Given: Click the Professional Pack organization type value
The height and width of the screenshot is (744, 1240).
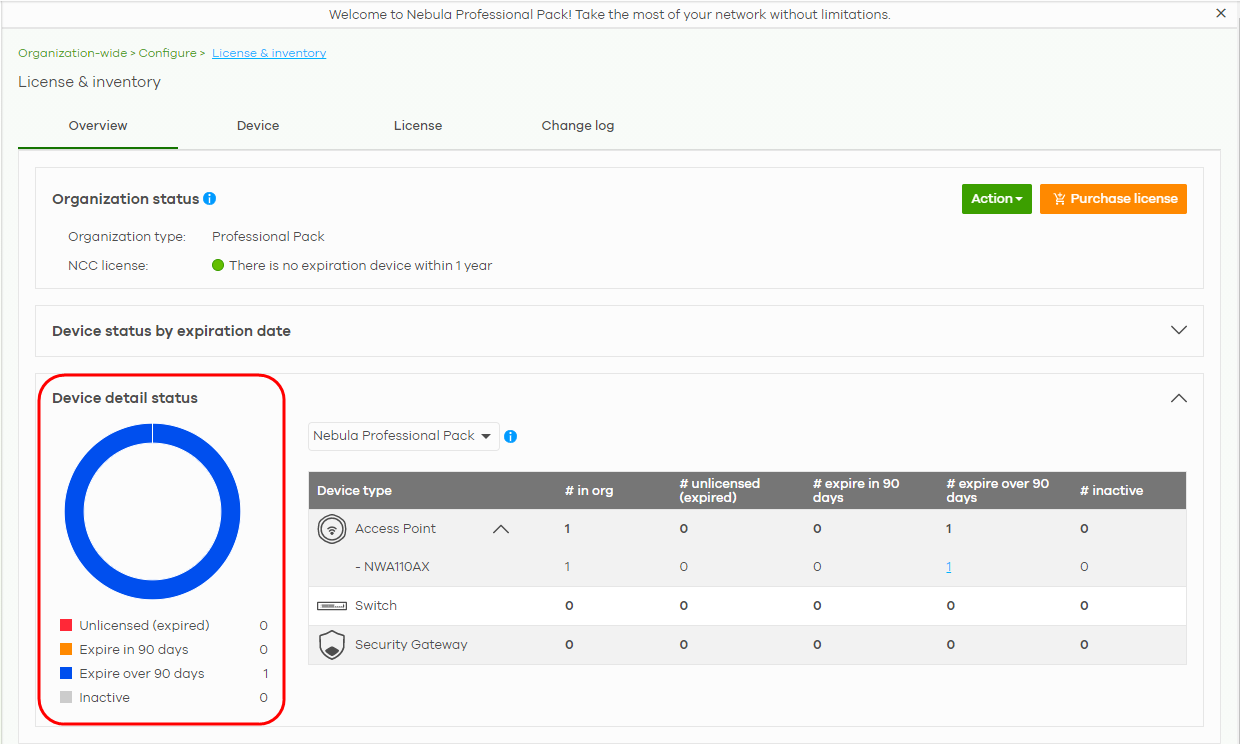Looking at the screenshot, I should pos(268,237).
